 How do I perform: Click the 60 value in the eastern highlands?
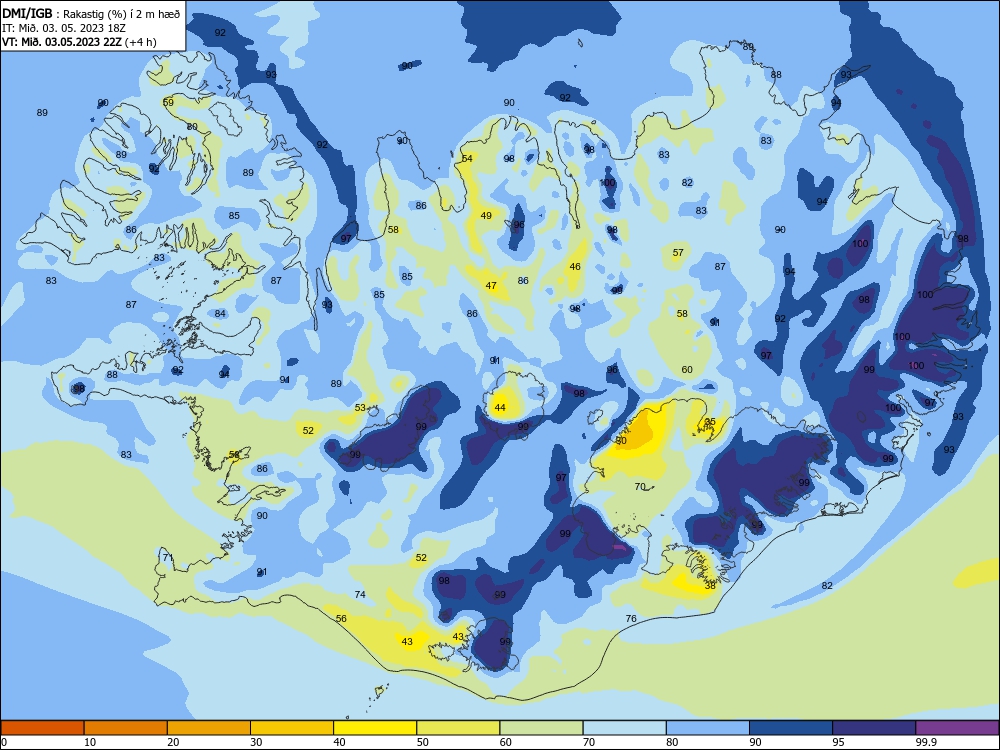687,370
